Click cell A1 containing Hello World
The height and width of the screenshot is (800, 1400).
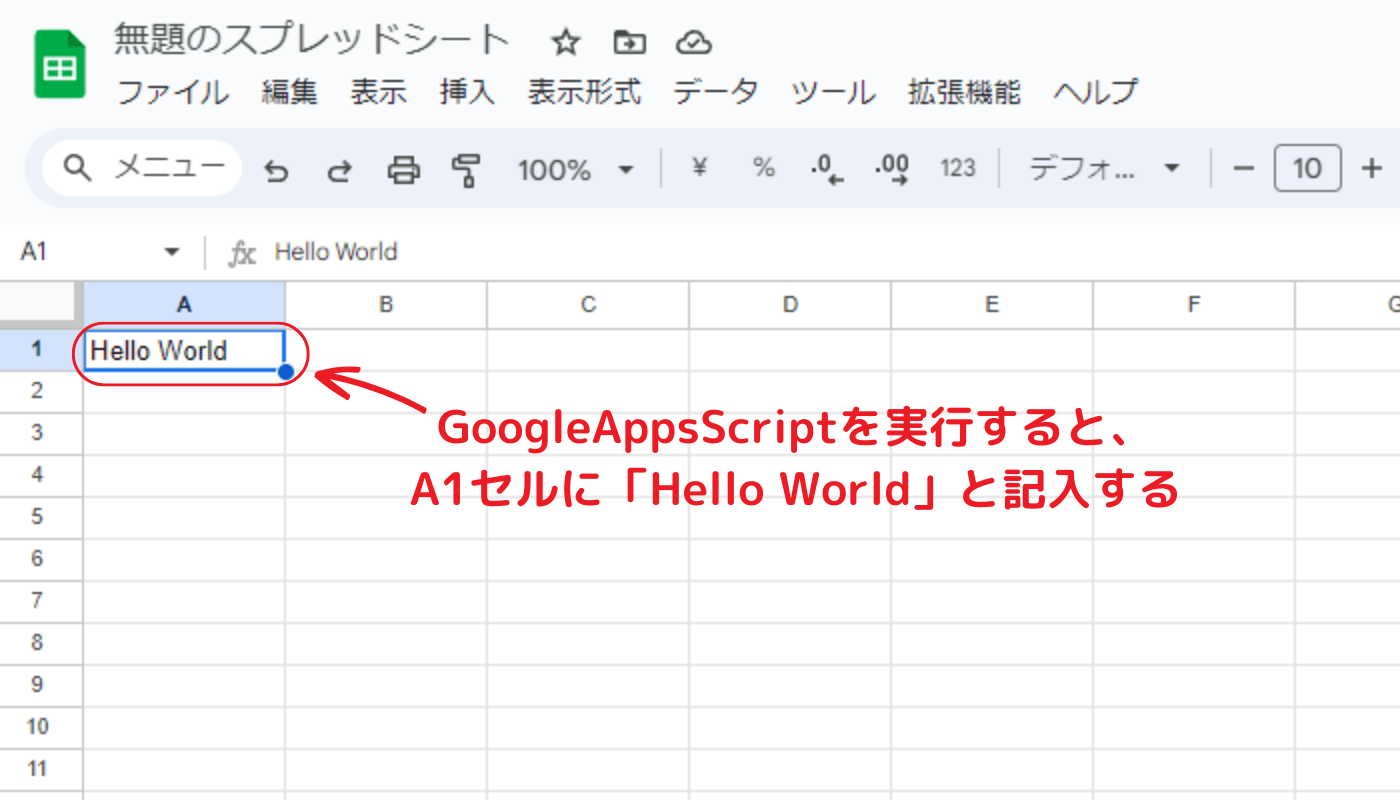coord(184,350)
